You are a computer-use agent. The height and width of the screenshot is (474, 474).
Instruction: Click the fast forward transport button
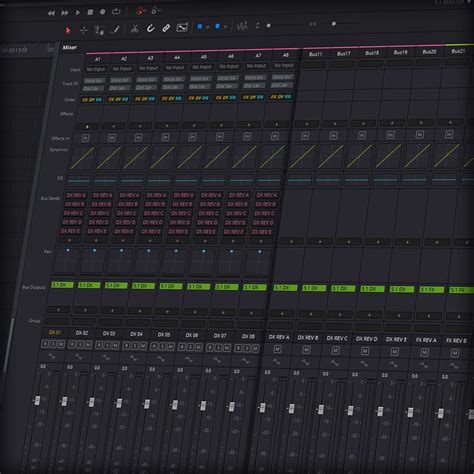click(x=65, y=13)
